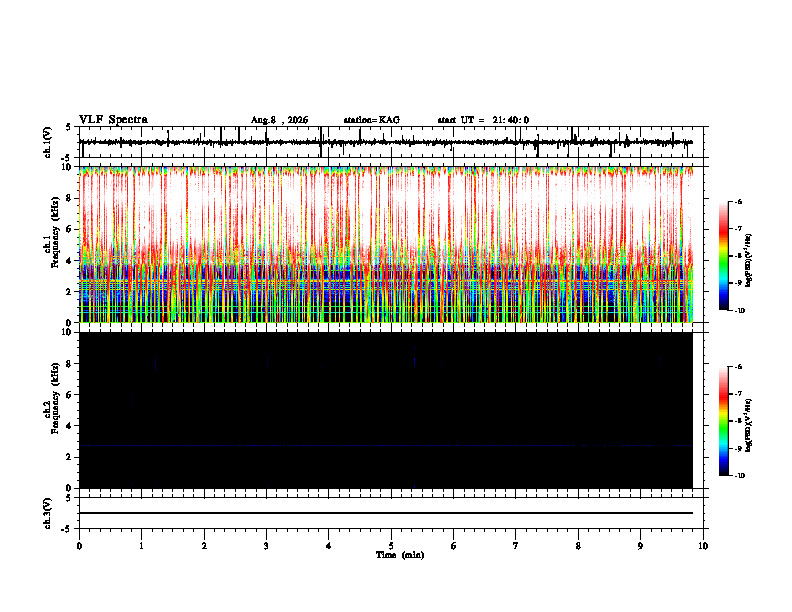Click the ch.1 color scale bar
This screenshot has width=792, height=612.
pos(724,256)
